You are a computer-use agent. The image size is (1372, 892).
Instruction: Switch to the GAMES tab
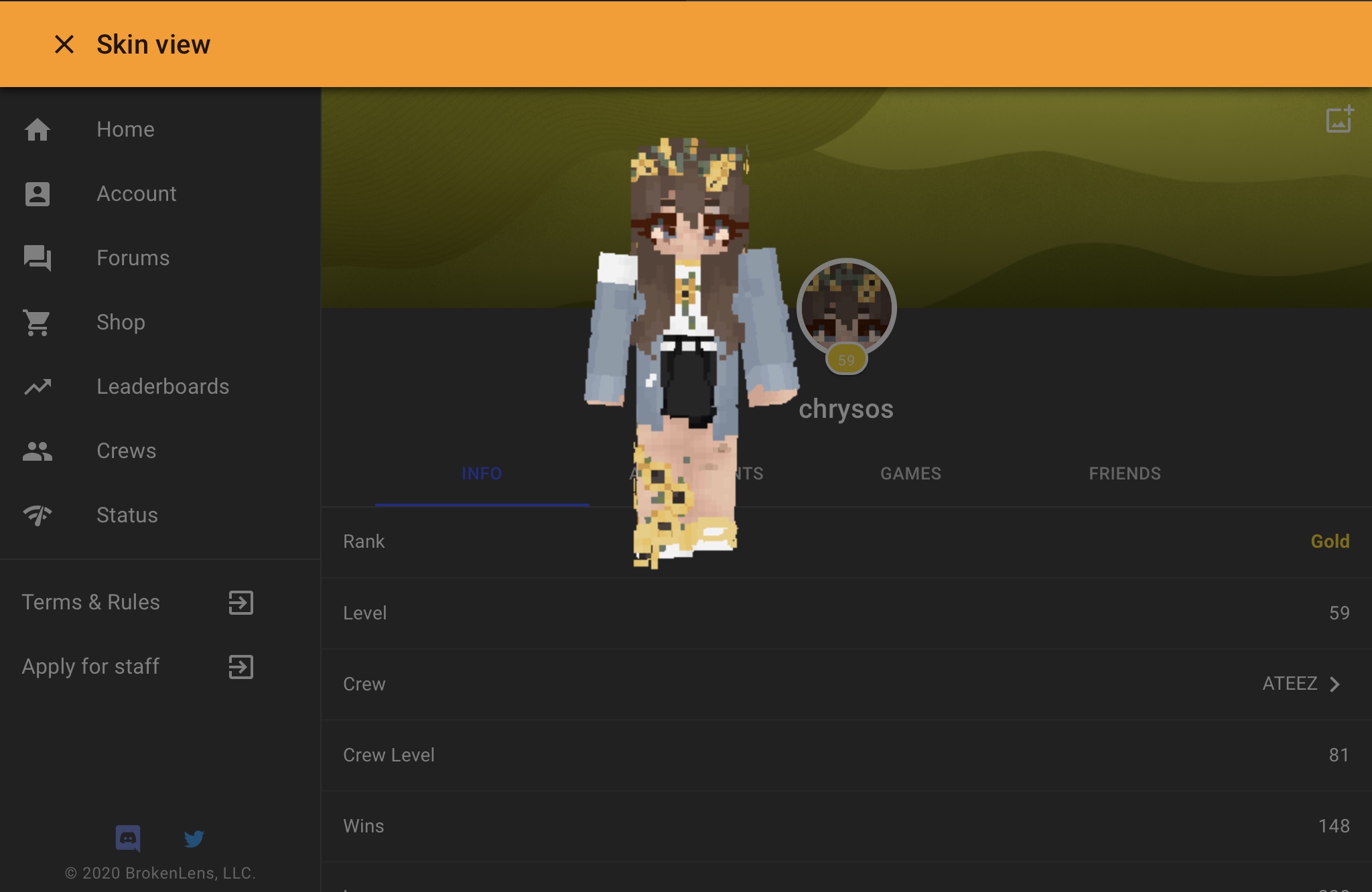coord(910,473)
